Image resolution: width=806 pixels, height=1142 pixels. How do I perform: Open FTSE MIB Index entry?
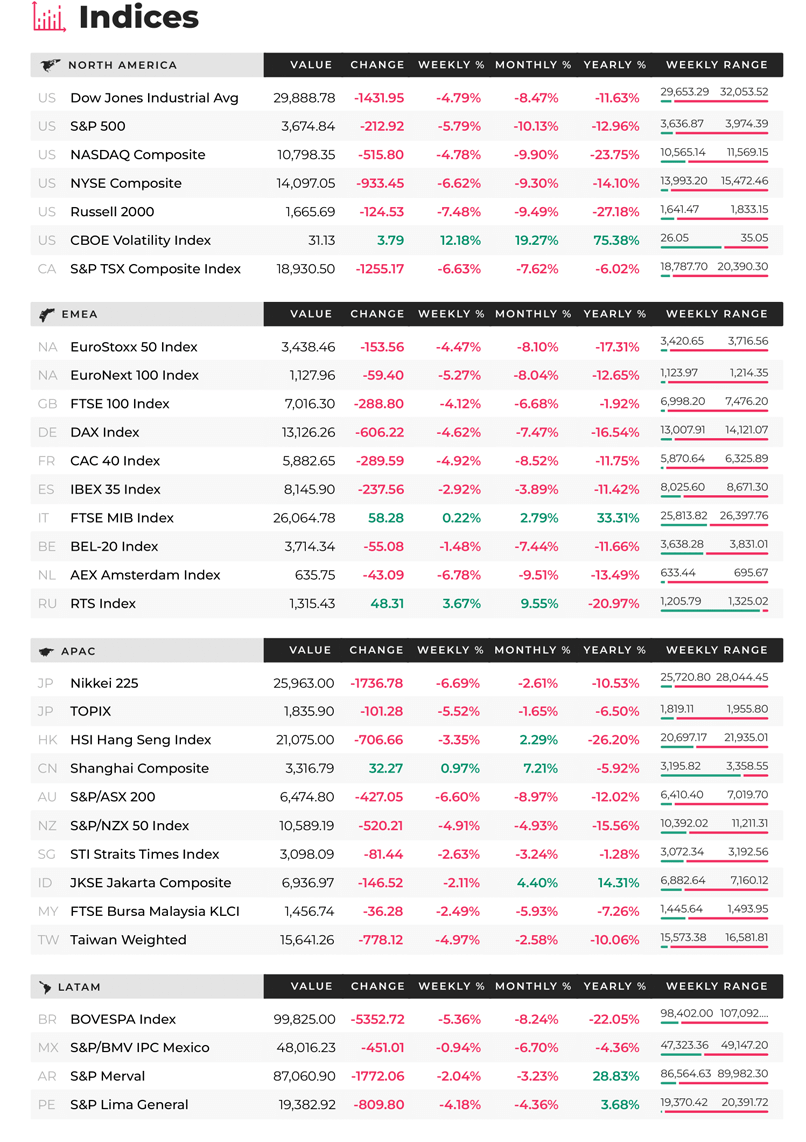122,518
